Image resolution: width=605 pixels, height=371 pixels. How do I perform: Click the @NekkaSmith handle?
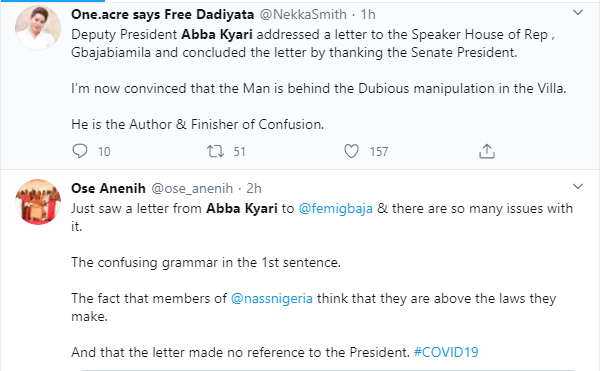point(303,14)
